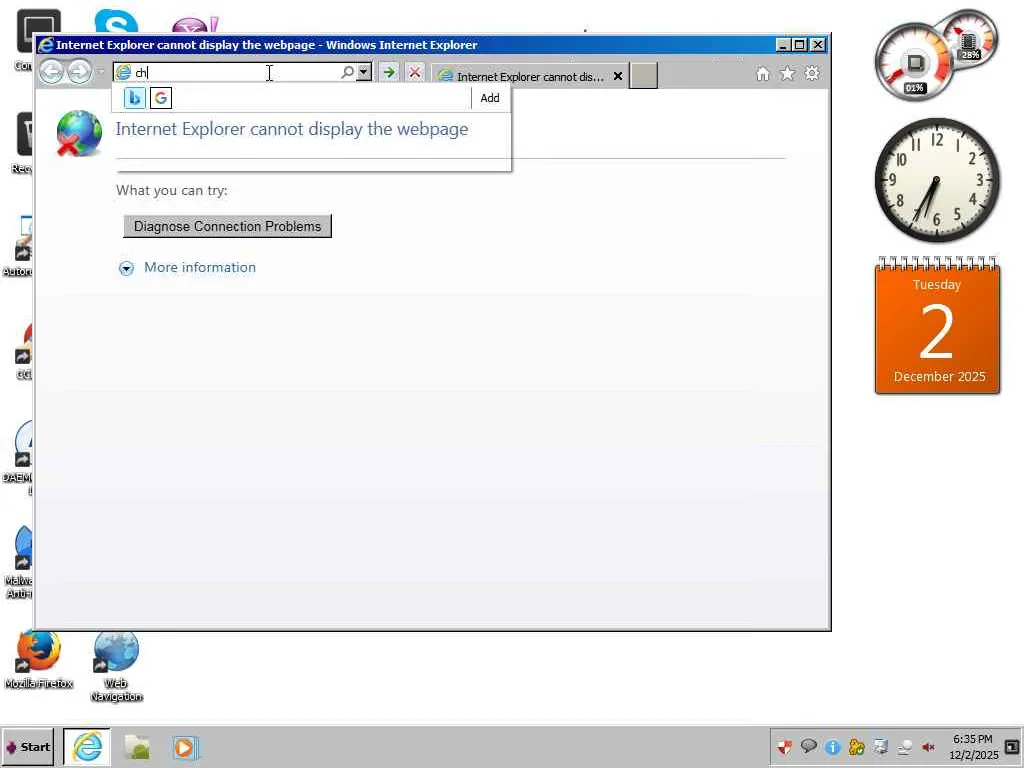Click the yellow figure green-check tray icon
Viewport: 1024px width, 768px height.
[x=856, y=746]
